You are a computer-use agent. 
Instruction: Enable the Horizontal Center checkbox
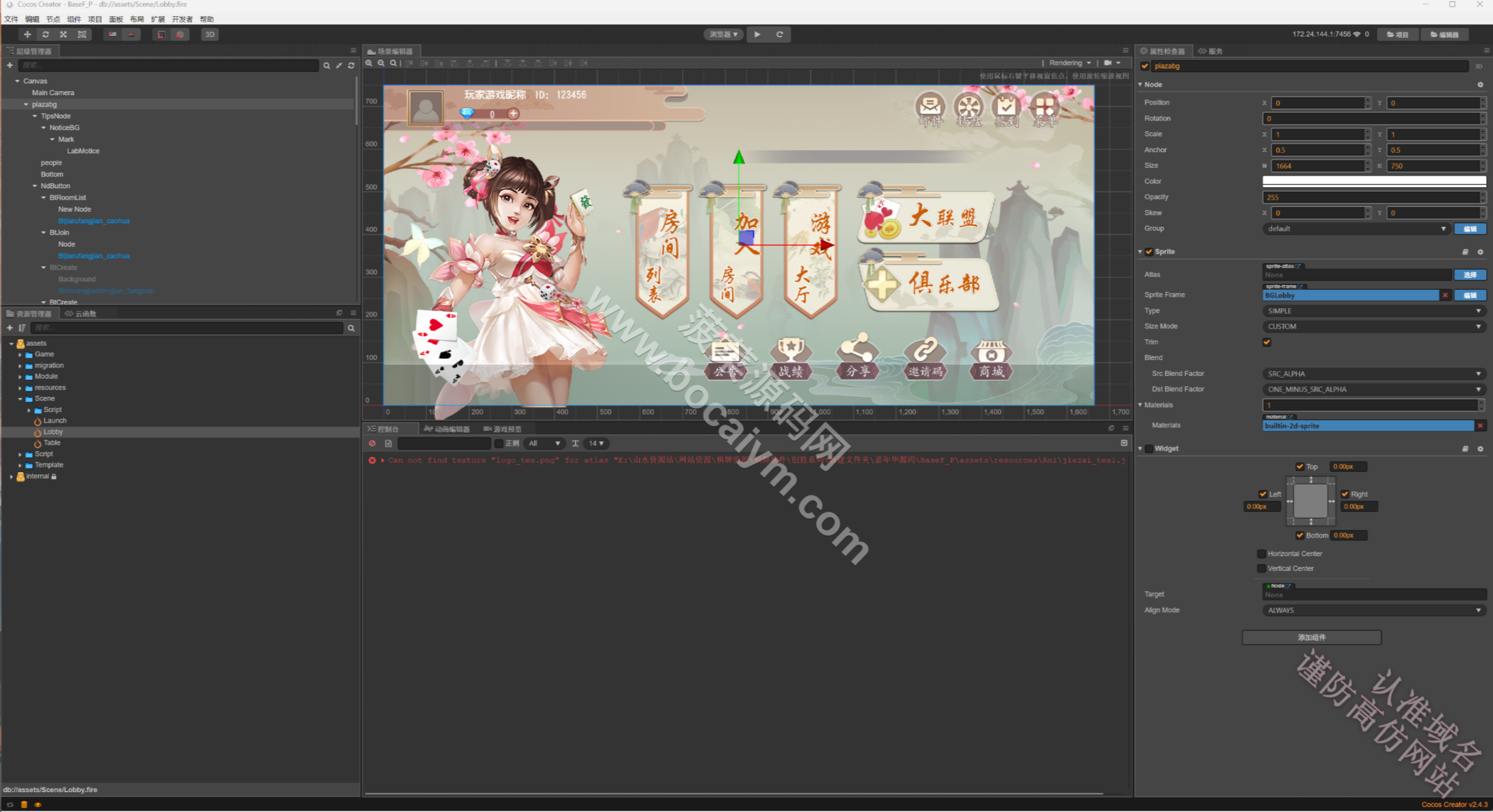coord(1261,554)
